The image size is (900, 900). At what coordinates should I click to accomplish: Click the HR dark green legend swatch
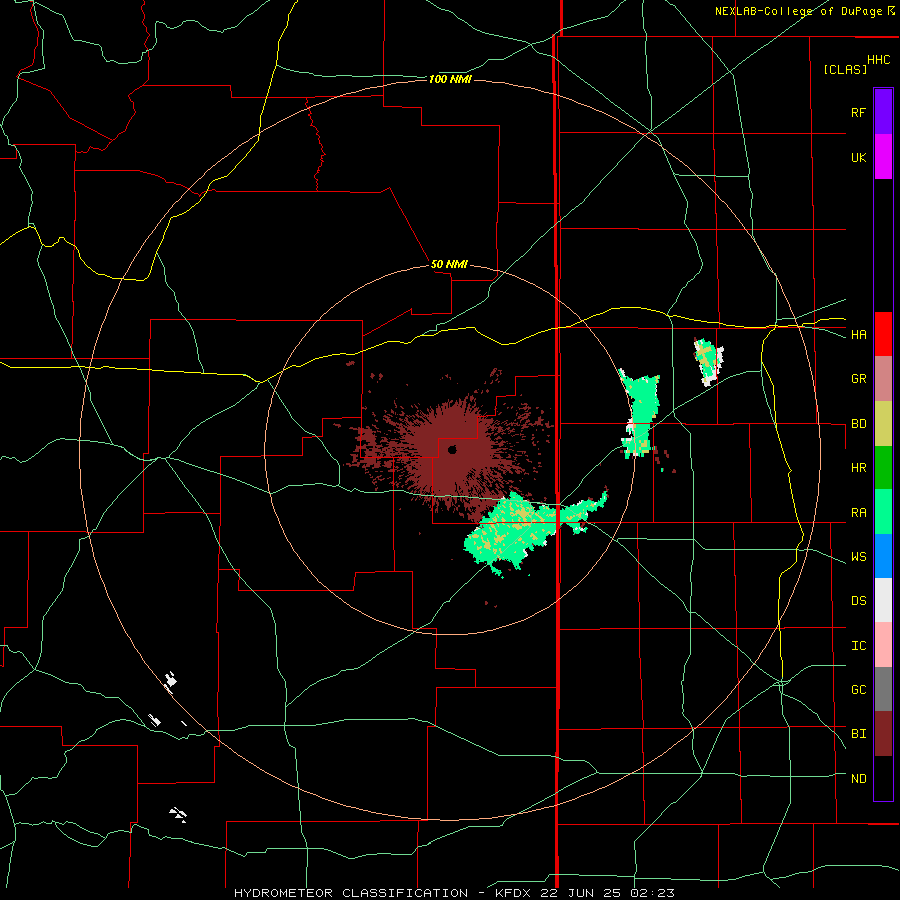point(883,468)
